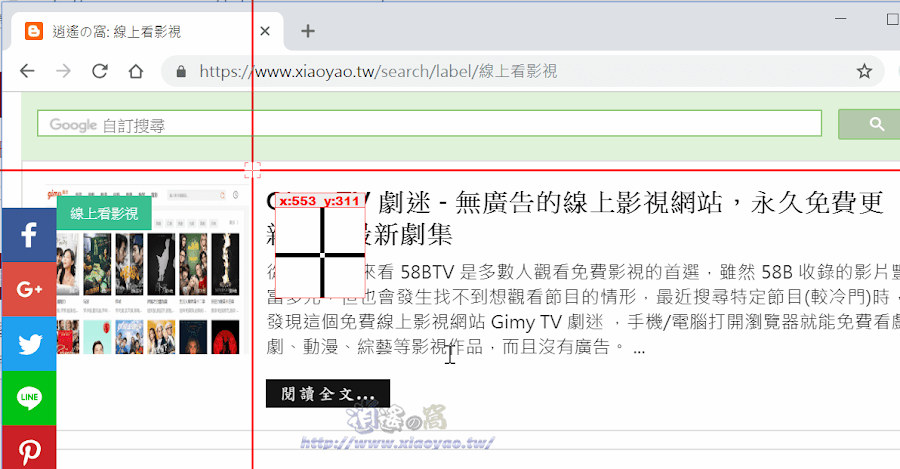Viewport: 900px width, 469px height.
Task: Share on Google Plus
Action: coord(29,289)
